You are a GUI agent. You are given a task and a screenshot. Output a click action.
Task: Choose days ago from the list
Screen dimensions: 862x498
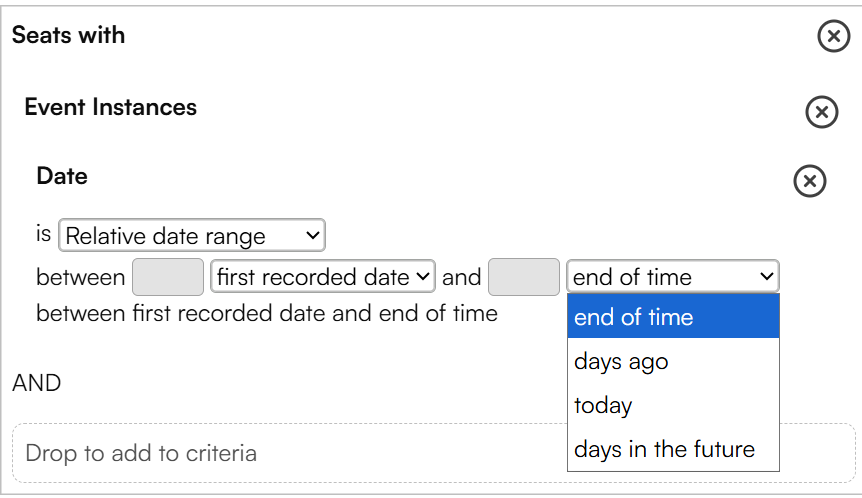673,361
